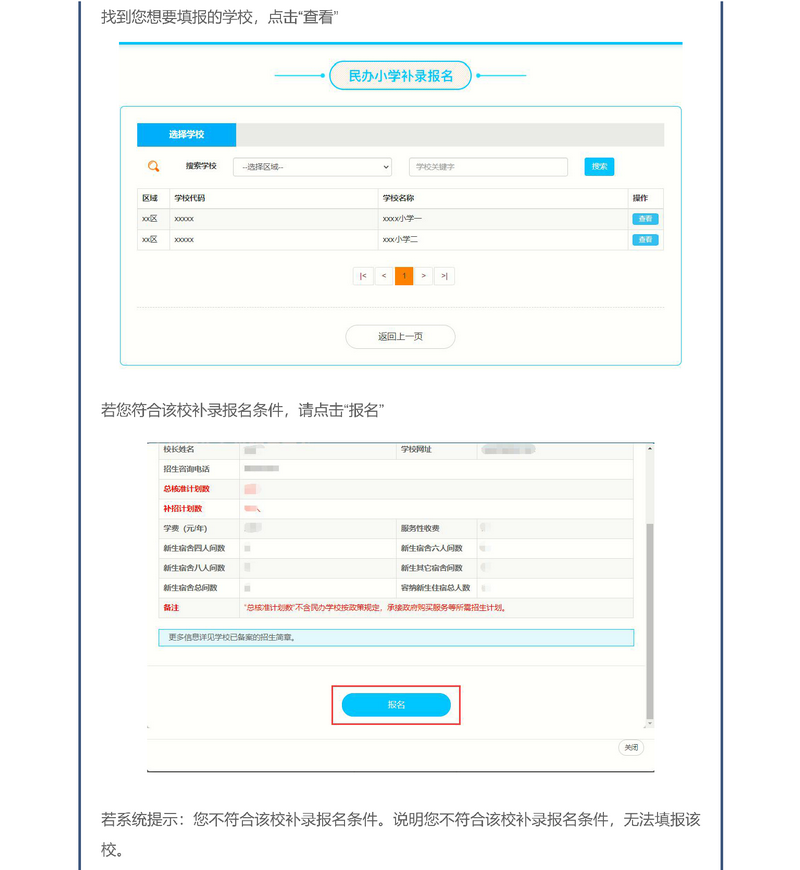Jump to the last results page

click(444, 276)
